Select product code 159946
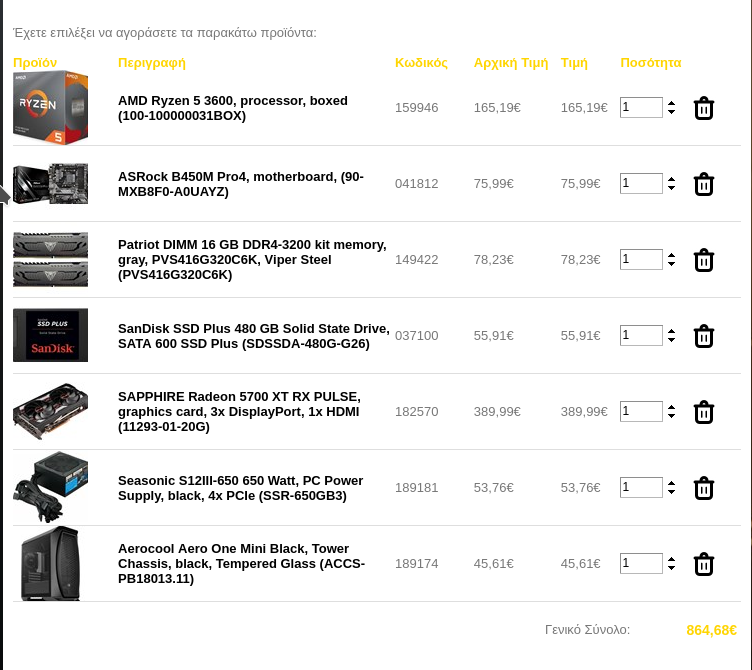The width and height of the screenshot is (752, 670). pyautogui.click(x=416, y=107)
